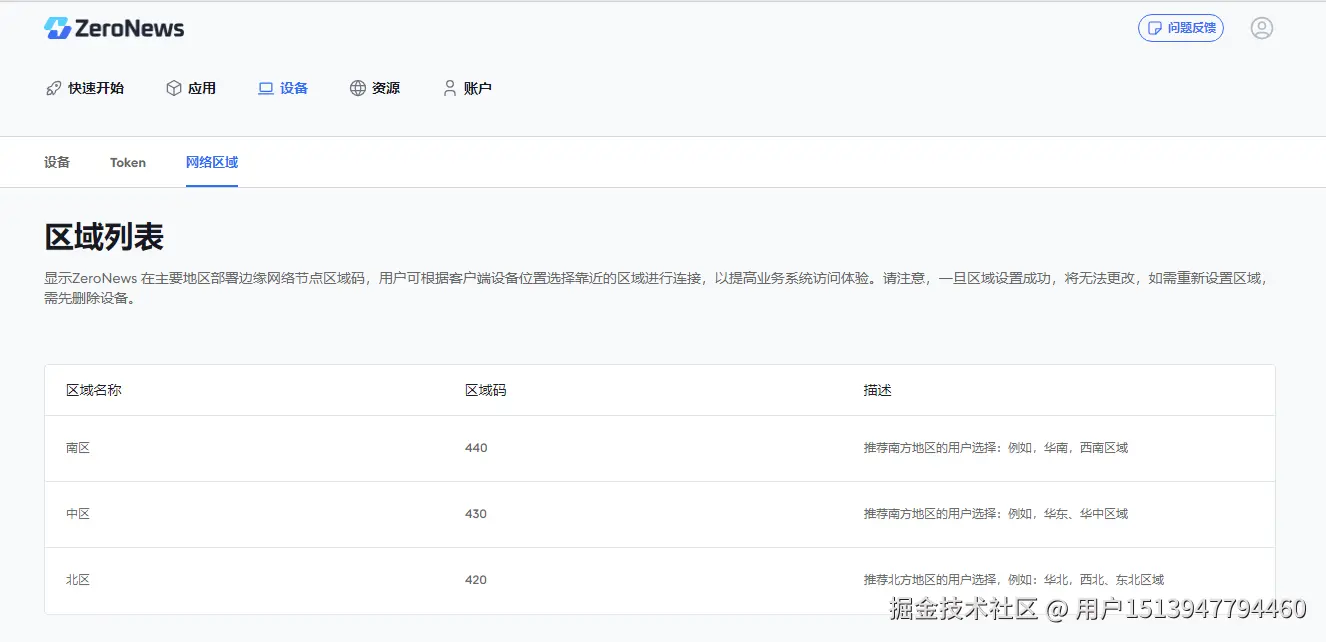Click the cube icon beside 应用
1326x642 pixels.
(174, 88)
